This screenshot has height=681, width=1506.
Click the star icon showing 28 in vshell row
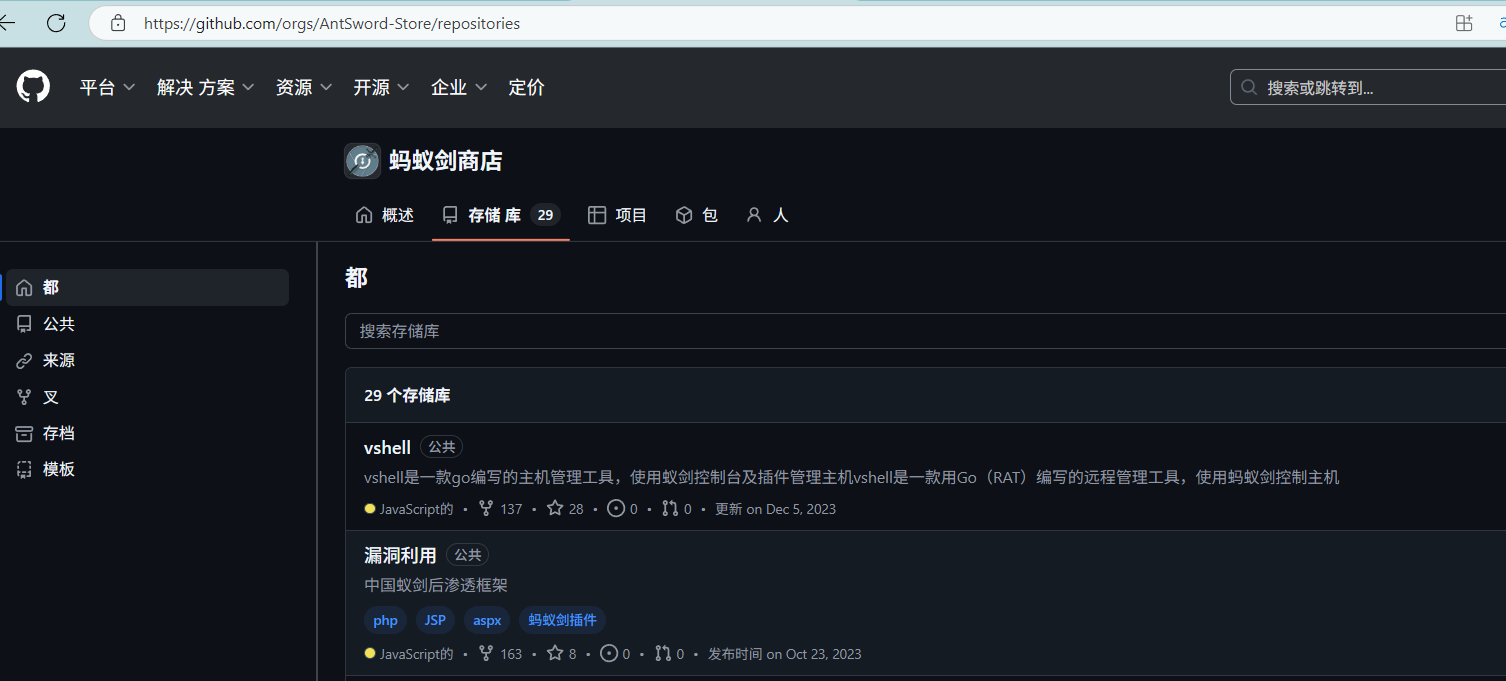(x=555, y=508)
